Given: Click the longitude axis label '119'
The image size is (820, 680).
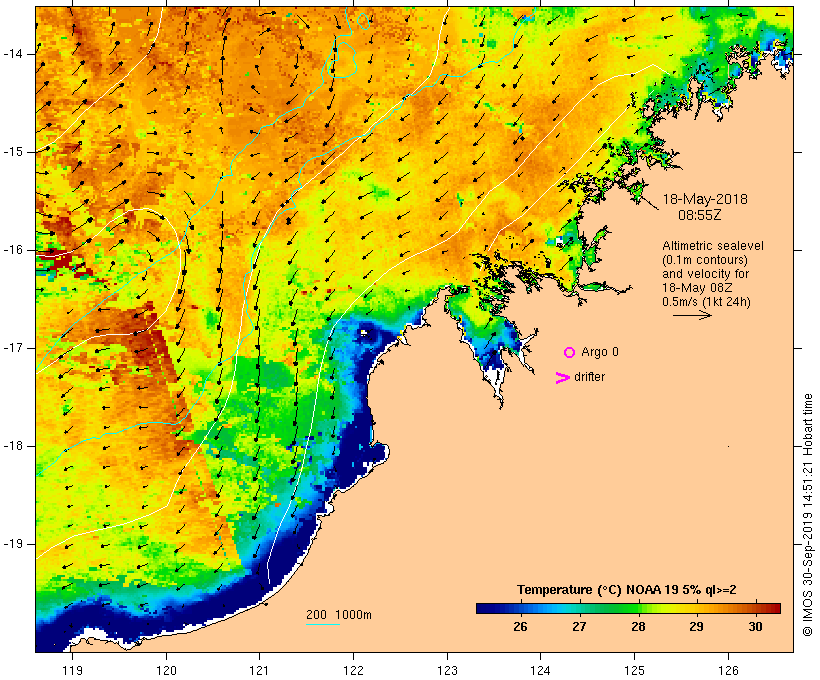Looking at the screenshot, I should pos(72,671).
